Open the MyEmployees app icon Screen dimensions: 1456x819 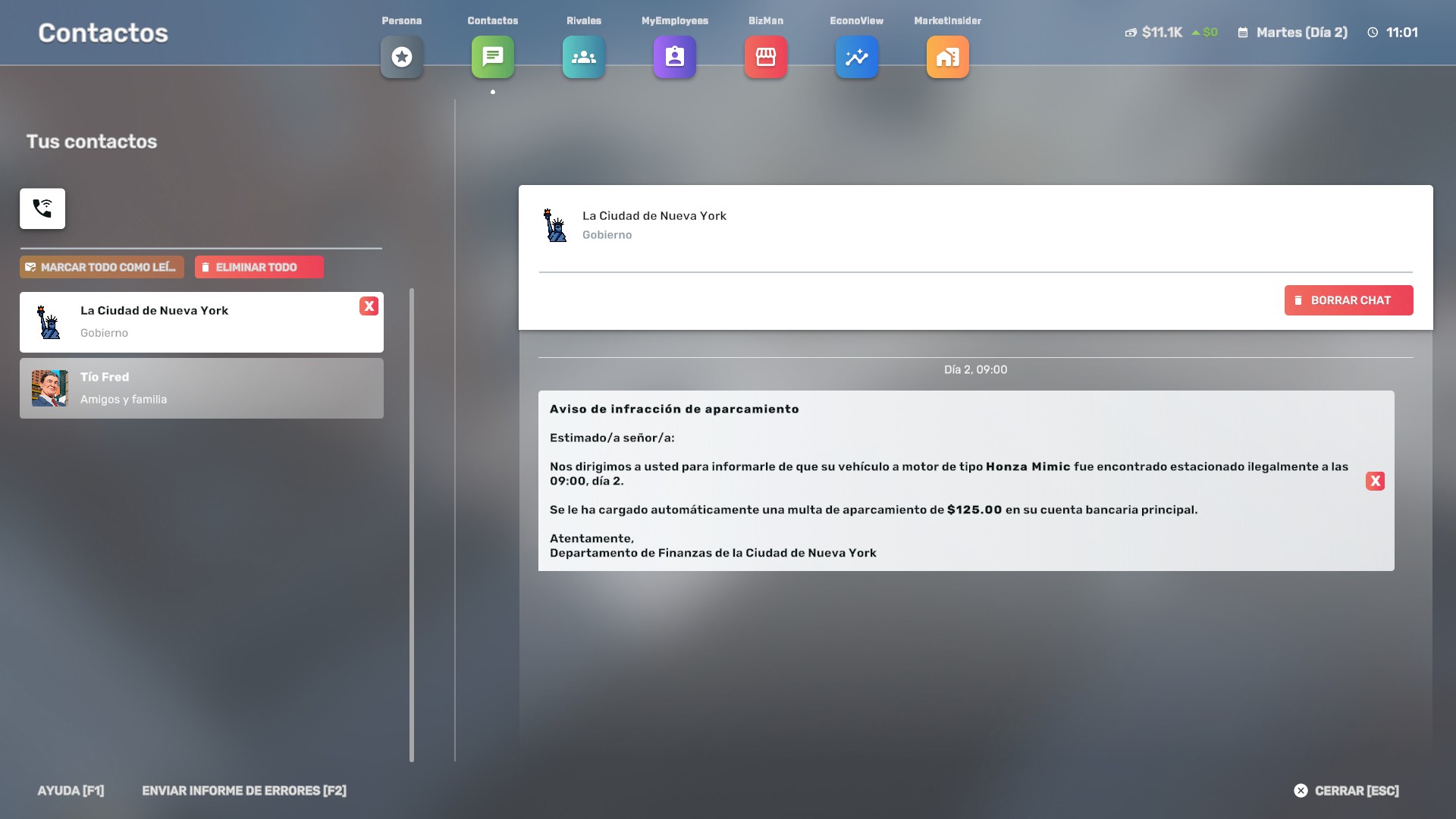(x=675, y=57)
